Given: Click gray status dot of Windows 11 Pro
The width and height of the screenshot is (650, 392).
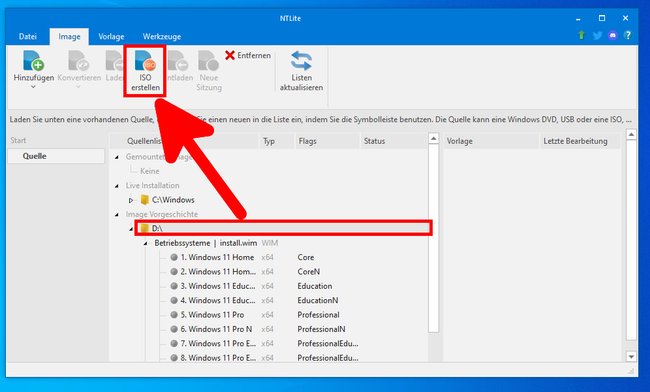Looking at the screenshot, I should [174, 315].
